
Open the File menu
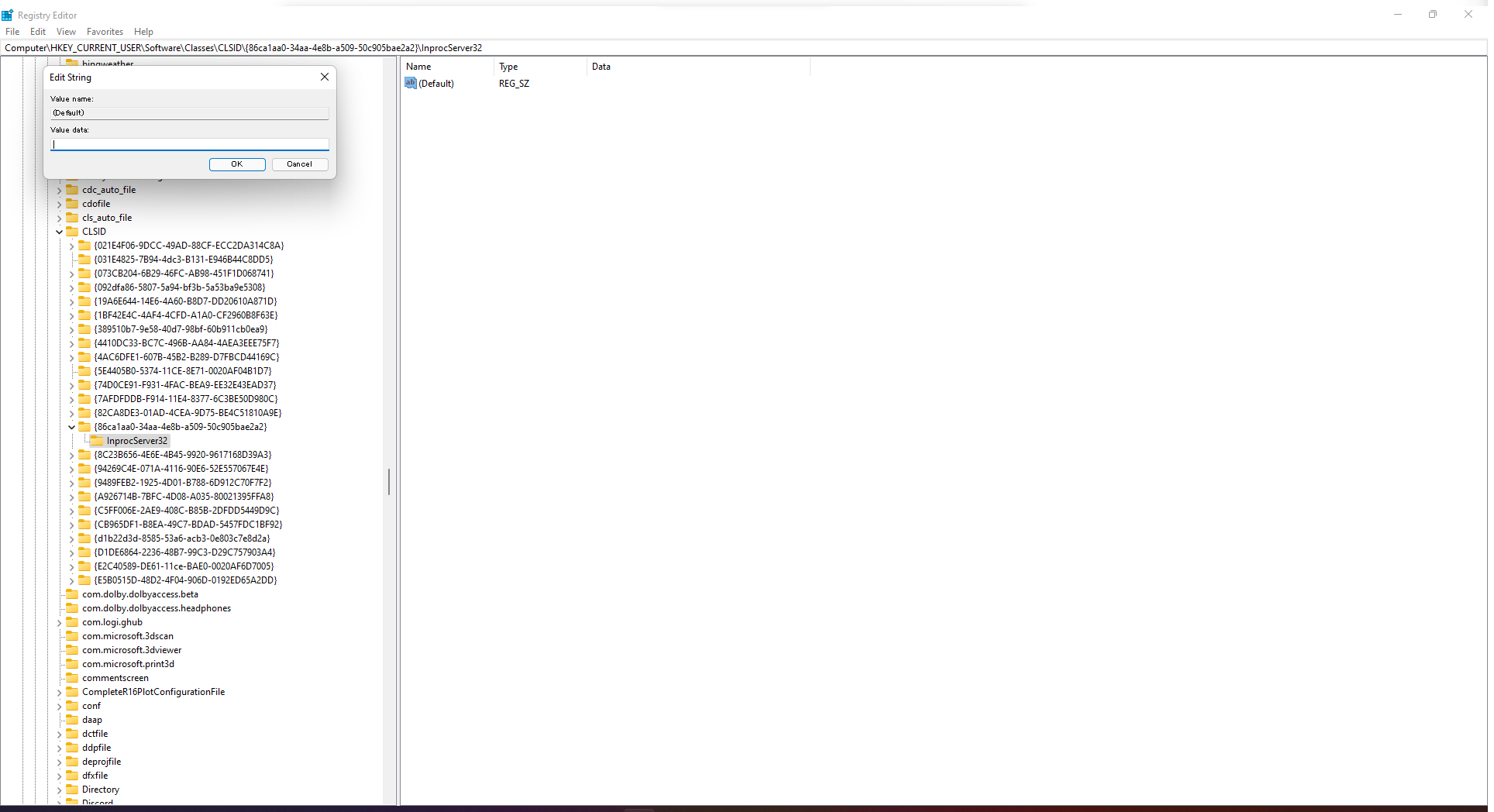click(x=12, y=32)
